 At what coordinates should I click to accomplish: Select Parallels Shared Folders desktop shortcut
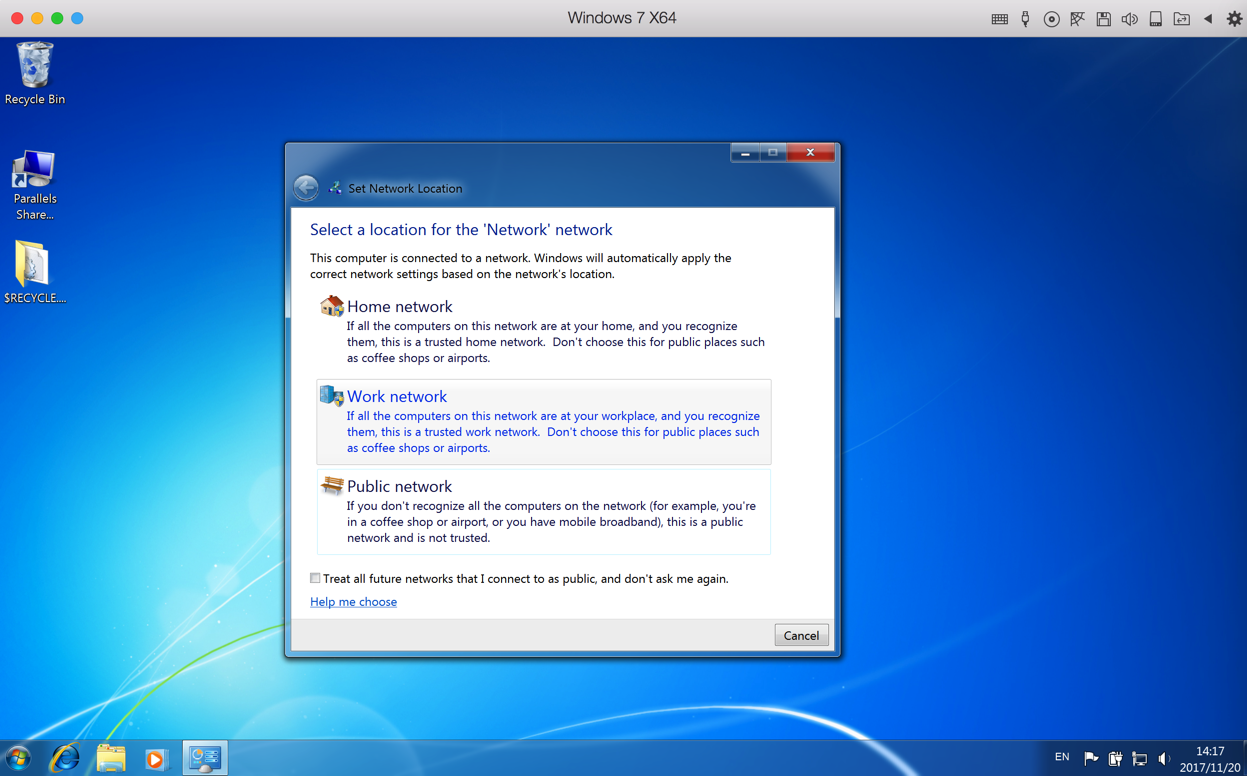(x=35, y=185)
